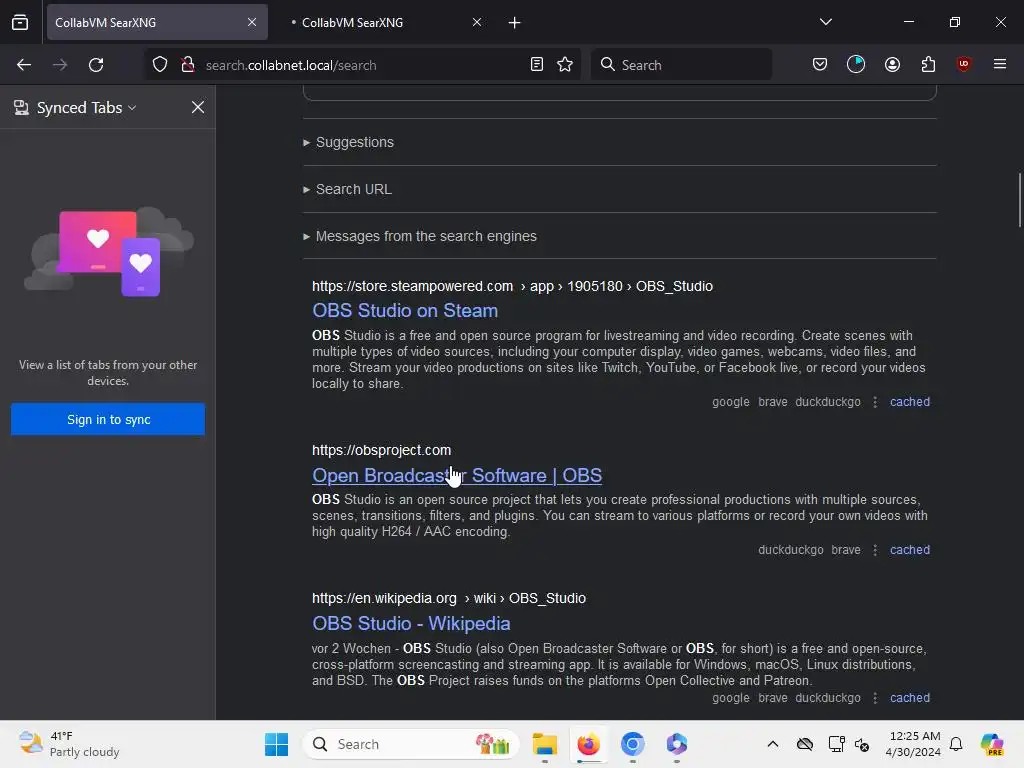Open a new browser tab
The width and height of the screenshot is (1024, 768).
tap(515, 23)
